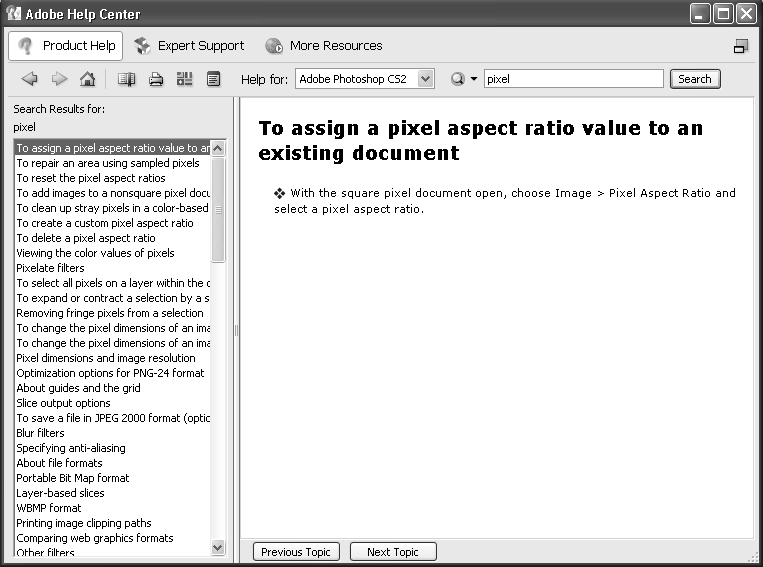Open the Bookmarks page icon
The width and height of the screenshot is (763, 567).
click(214, 79)
